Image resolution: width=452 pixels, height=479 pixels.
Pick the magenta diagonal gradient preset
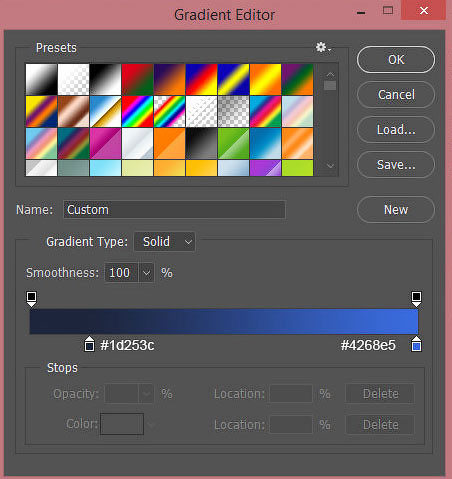click(x=105, y=143)
